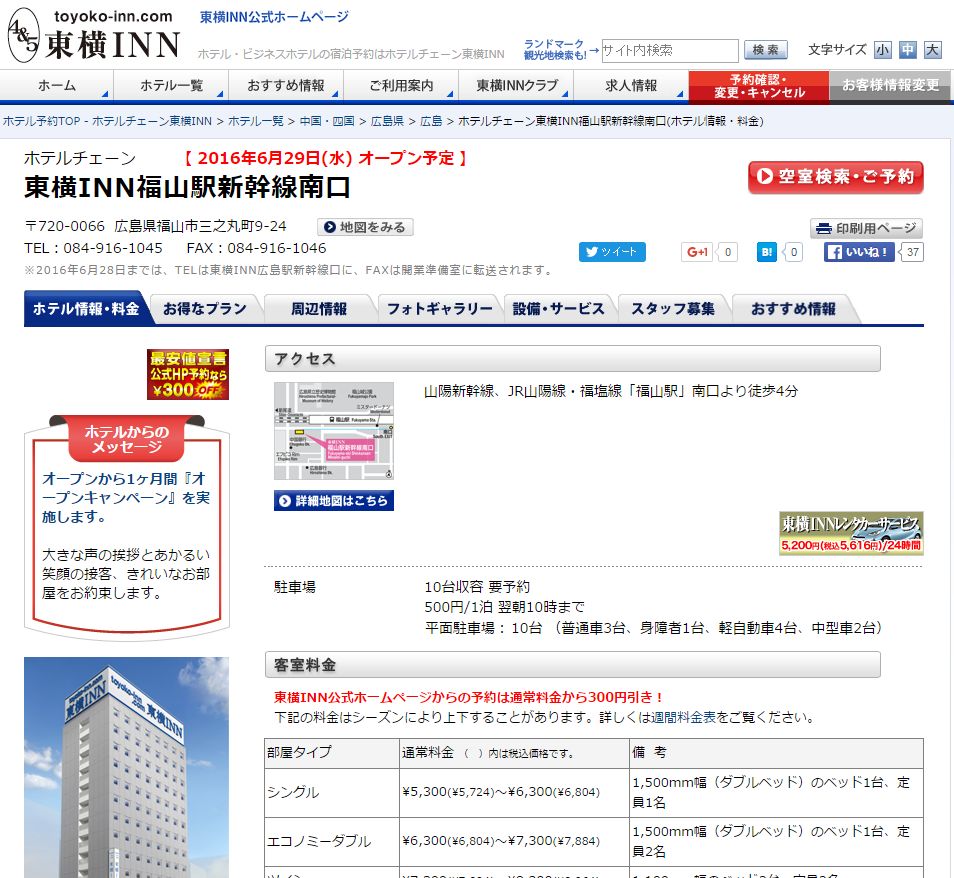Click the 東横INN公式ホームページ header link
Viewport: 954px width, 878px height.
[274, 17]
